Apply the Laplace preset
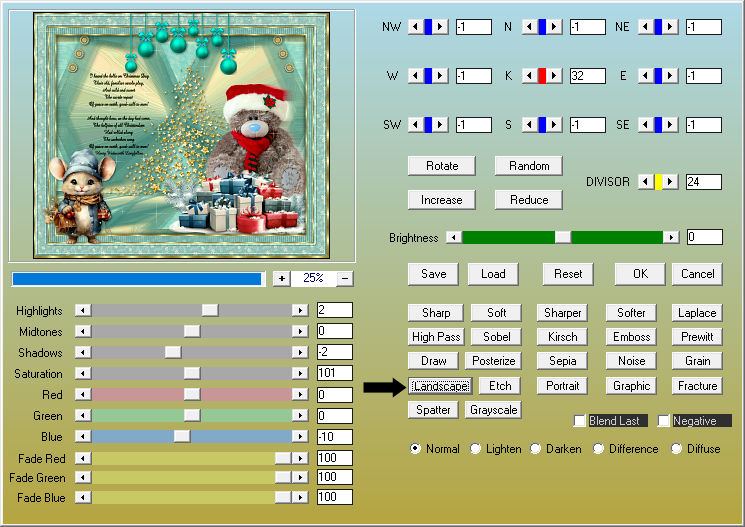Screen dimensions: 745x527 697,313
